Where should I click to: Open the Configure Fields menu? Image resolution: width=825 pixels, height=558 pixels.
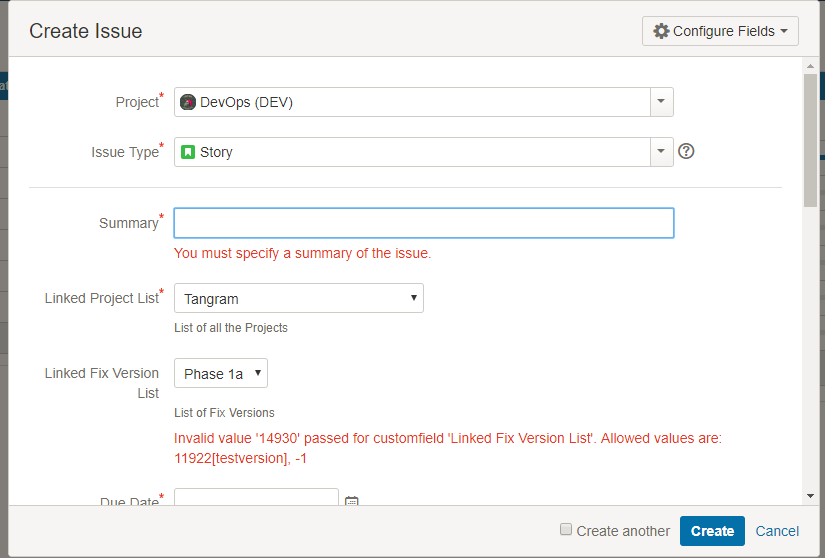pyautogui.click(x=720, y=31)
